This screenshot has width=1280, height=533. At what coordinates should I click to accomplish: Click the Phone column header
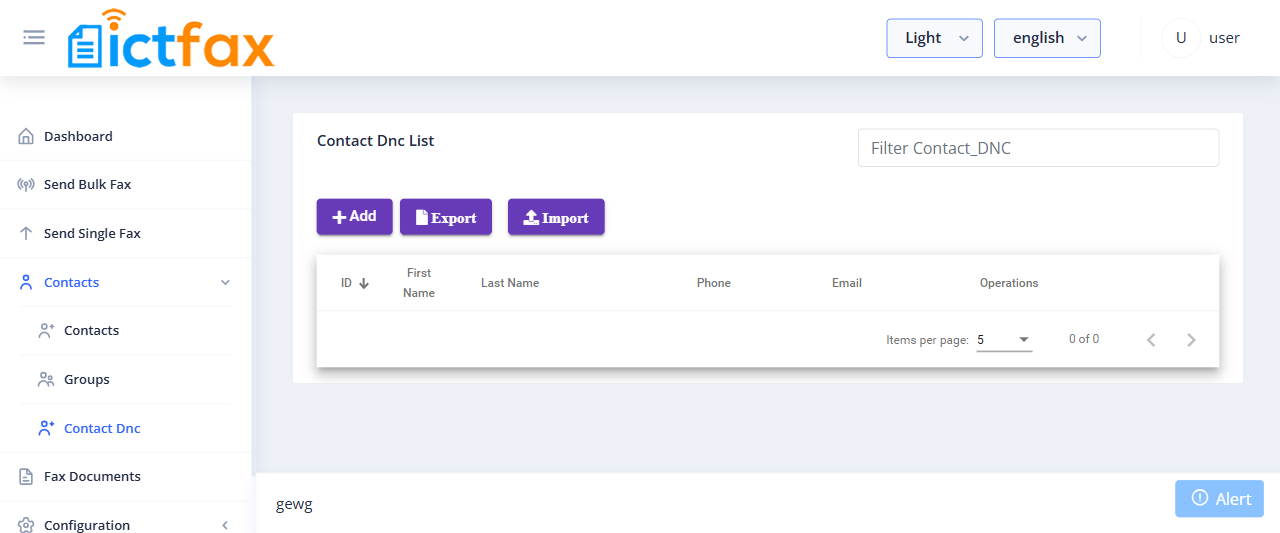coord(714,283)
